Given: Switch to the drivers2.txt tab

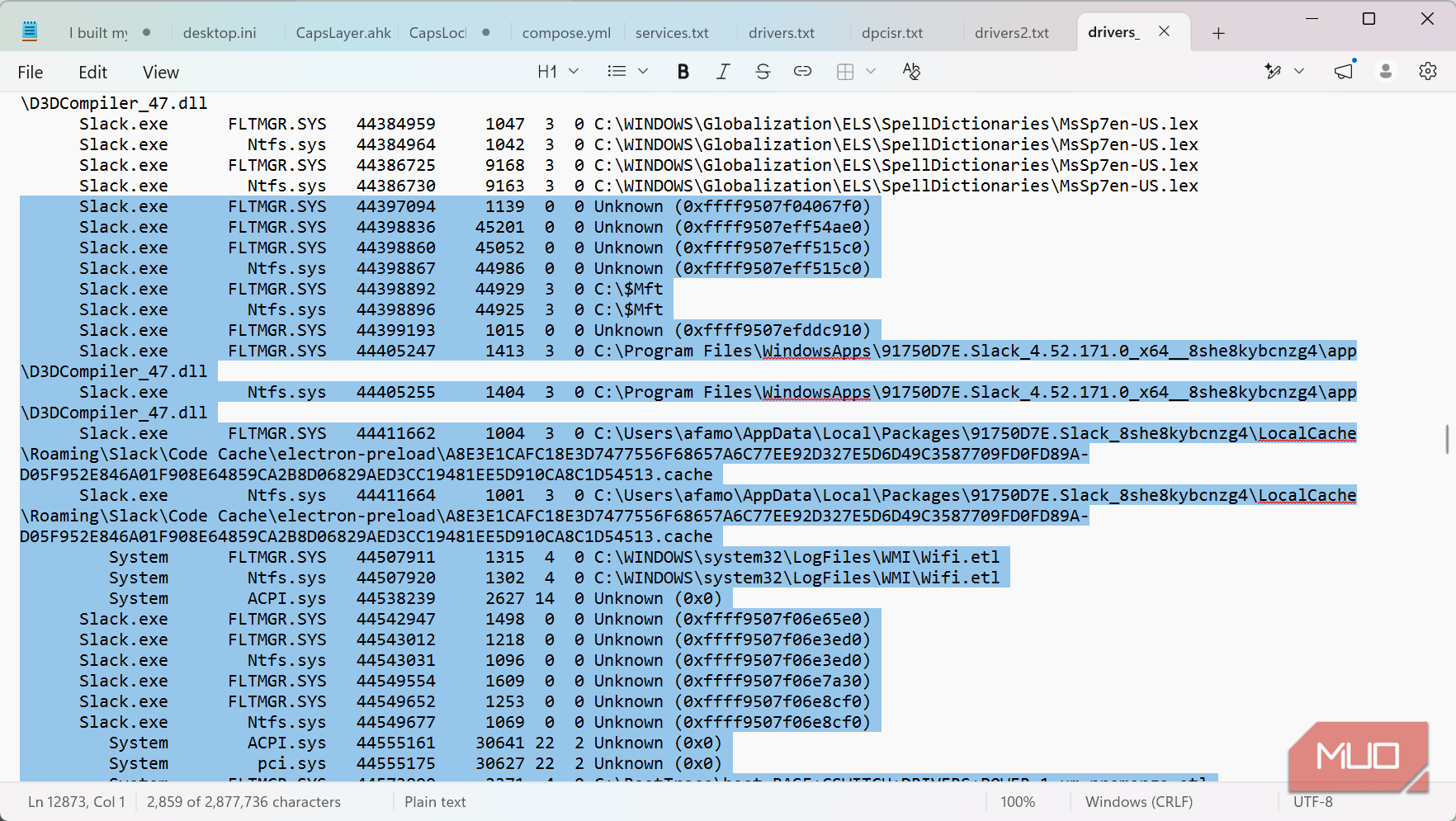Looking at the screenshot, I should tap(1012, 33).
